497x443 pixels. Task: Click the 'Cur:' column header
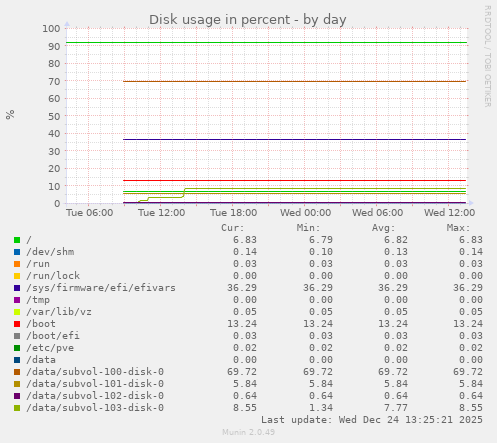[x=233, y=228]
